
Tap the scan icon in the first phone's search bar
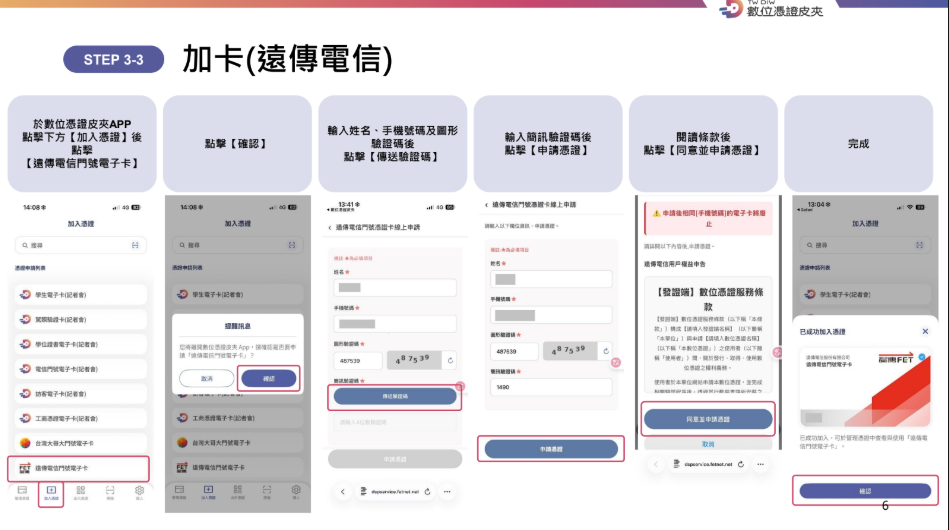[135, 245]
